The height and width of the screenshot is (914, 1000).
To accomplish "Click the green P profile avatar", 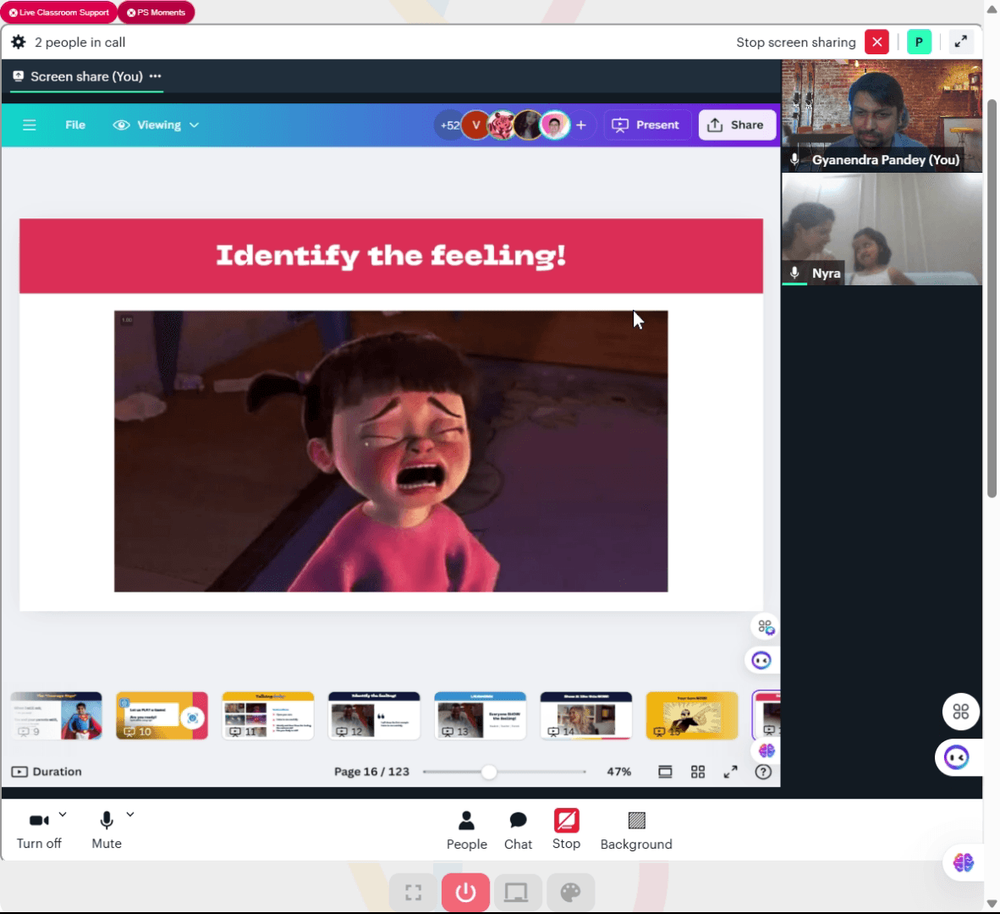I will (918, 42).
